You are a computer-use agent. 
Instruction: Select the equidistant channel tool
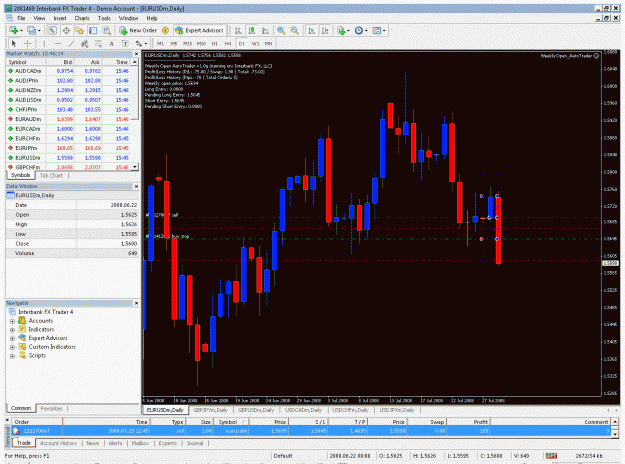85,43
